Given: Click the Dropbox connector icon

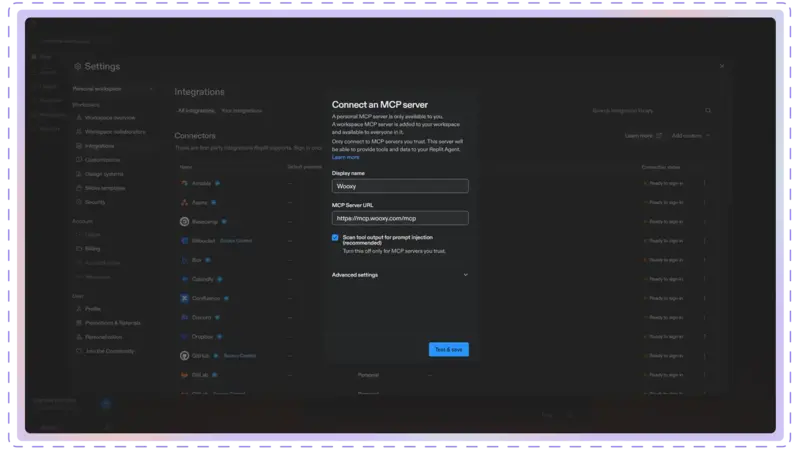Looking at the screenshot, I should click(x=184, y=337).
